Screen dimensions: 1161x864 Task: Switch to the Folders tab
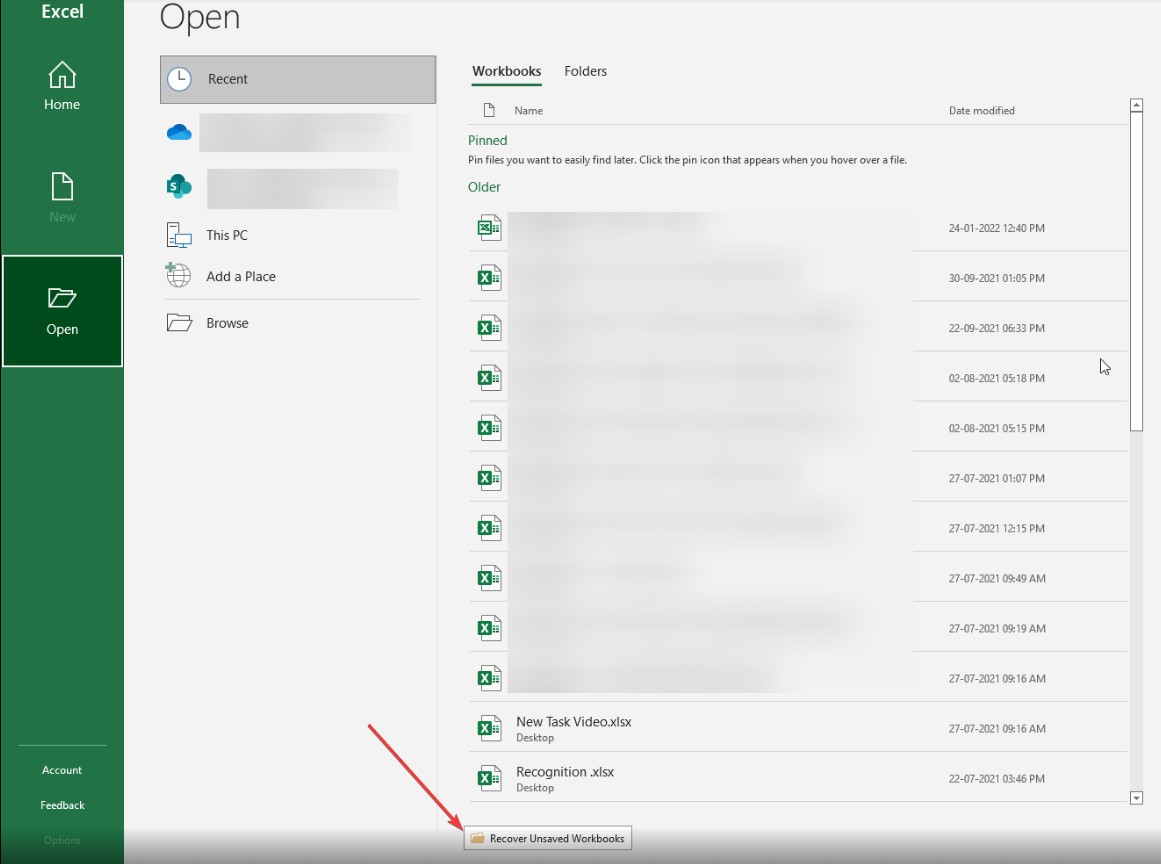[585, 71]
